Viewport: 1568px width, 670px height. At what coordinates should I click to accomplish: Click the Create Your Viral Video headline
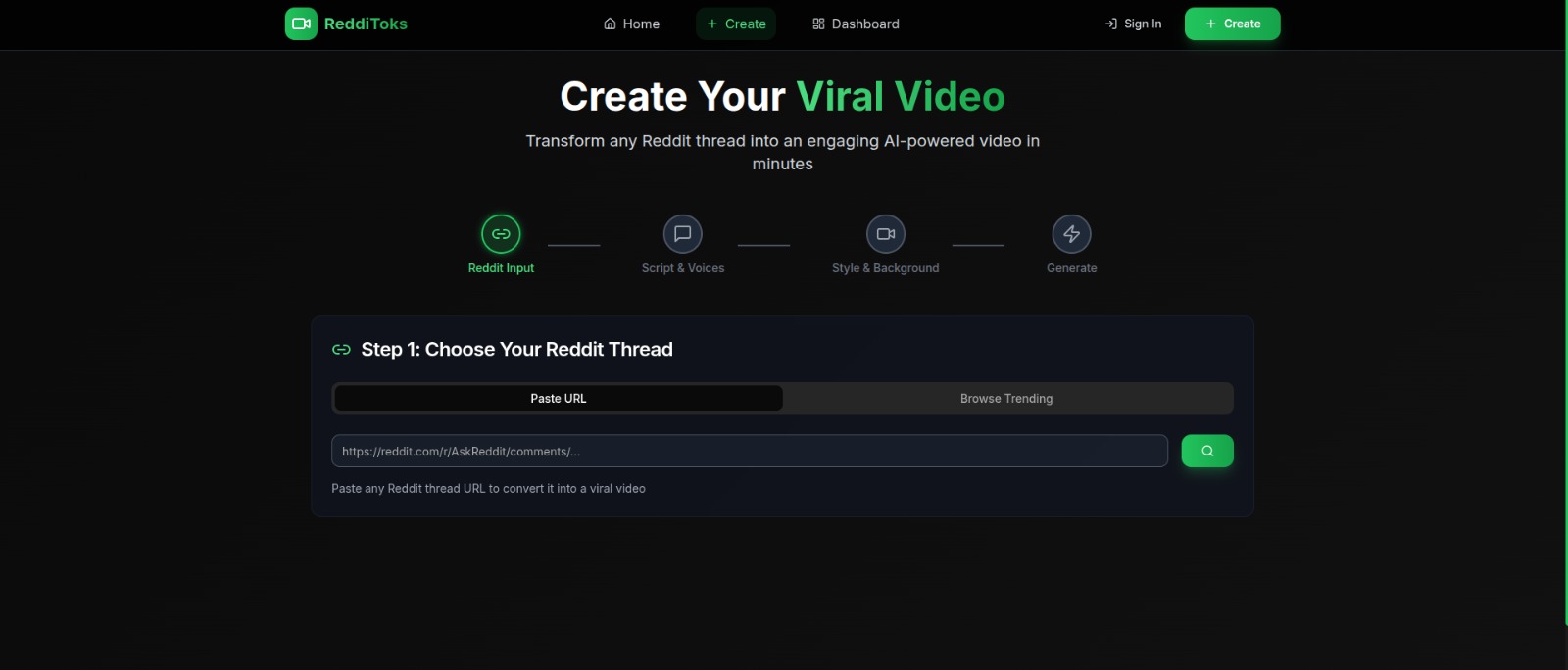point(782,97)
